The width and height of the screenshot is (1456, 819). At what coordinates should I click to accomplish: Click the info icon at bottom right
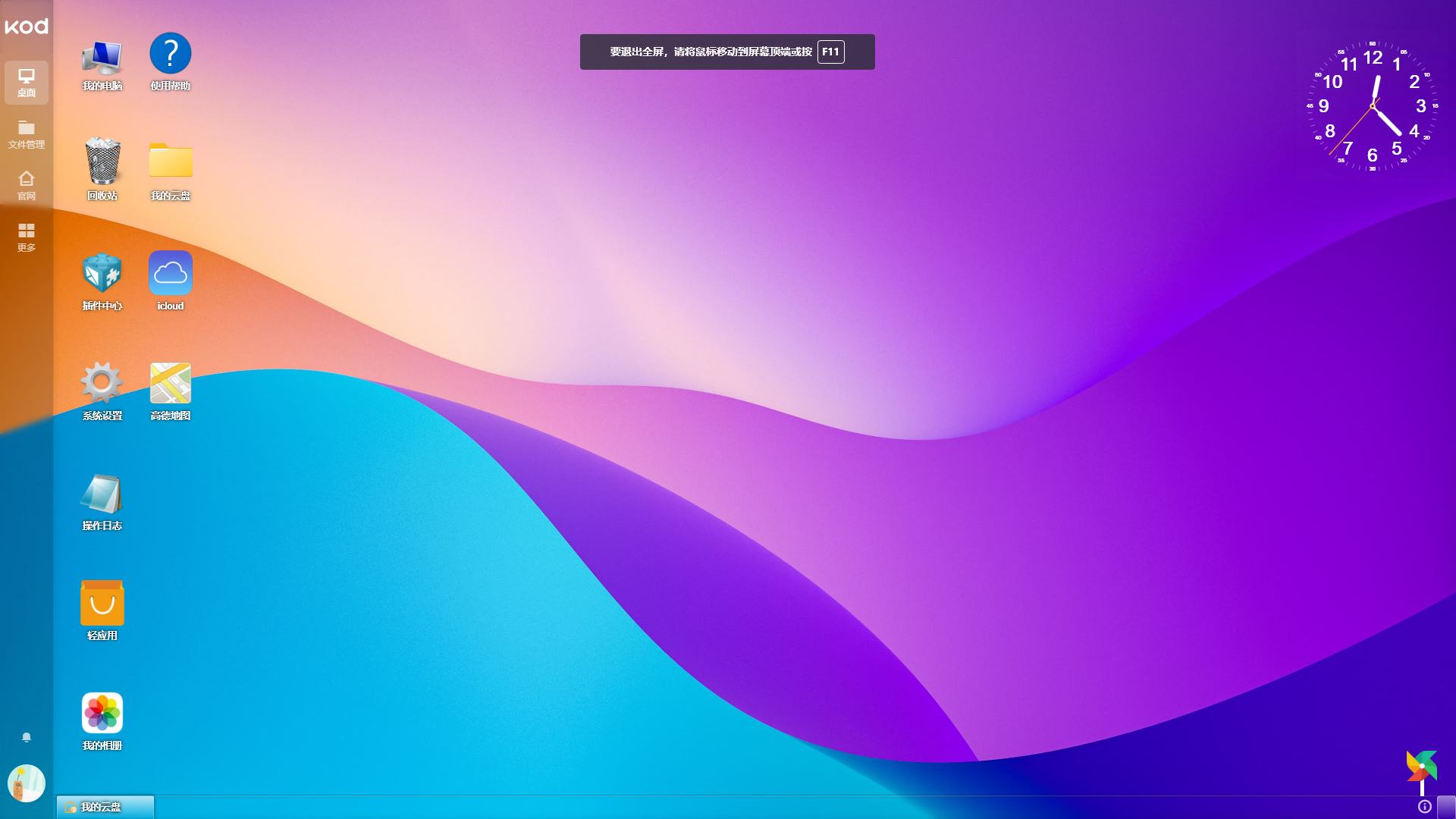coord(1425,806)
